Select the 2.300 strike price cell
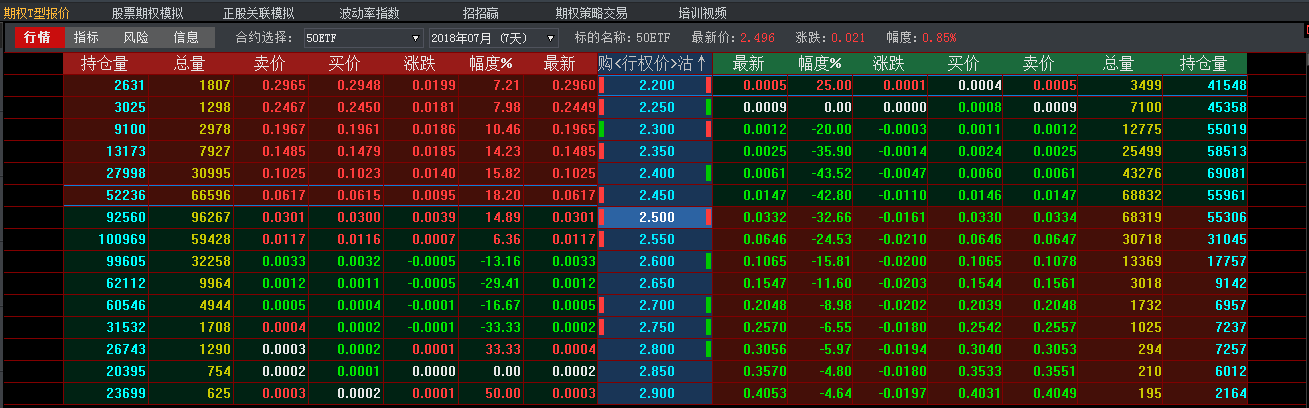 pyautogui.click(x=655, y=129)
